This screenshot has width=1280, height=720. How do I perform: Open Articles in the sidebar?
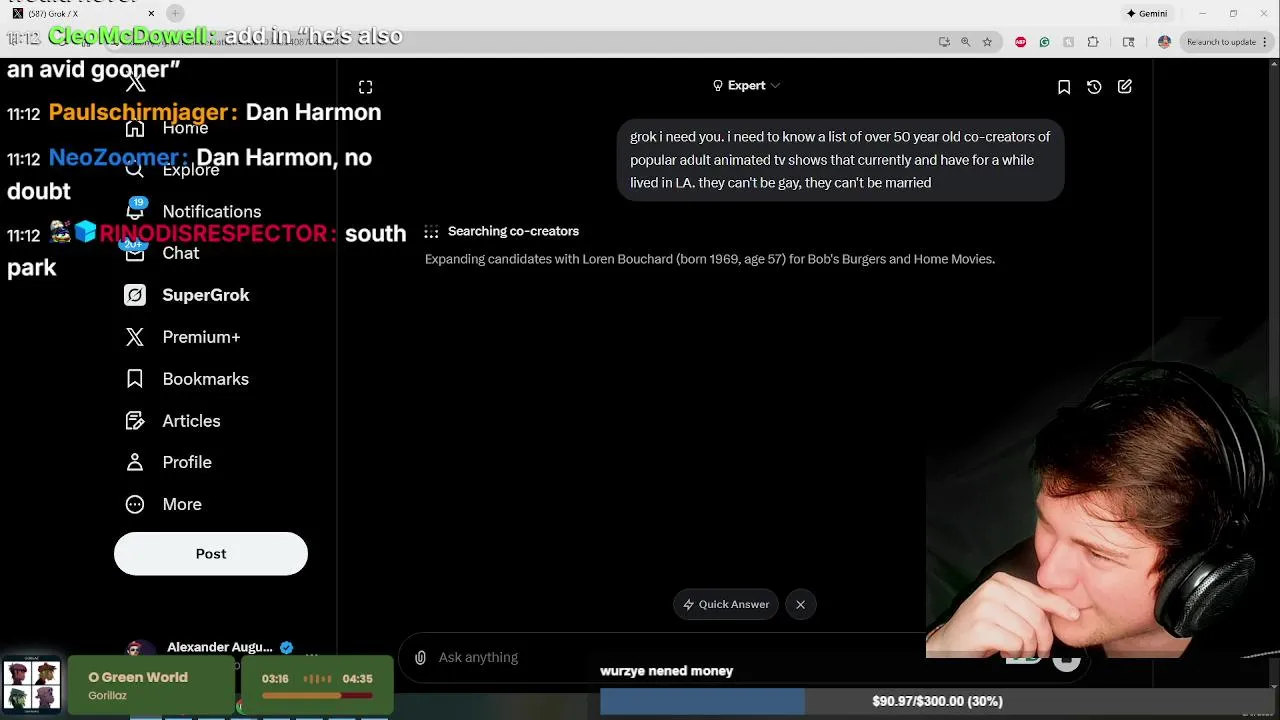tap(171, 421)
